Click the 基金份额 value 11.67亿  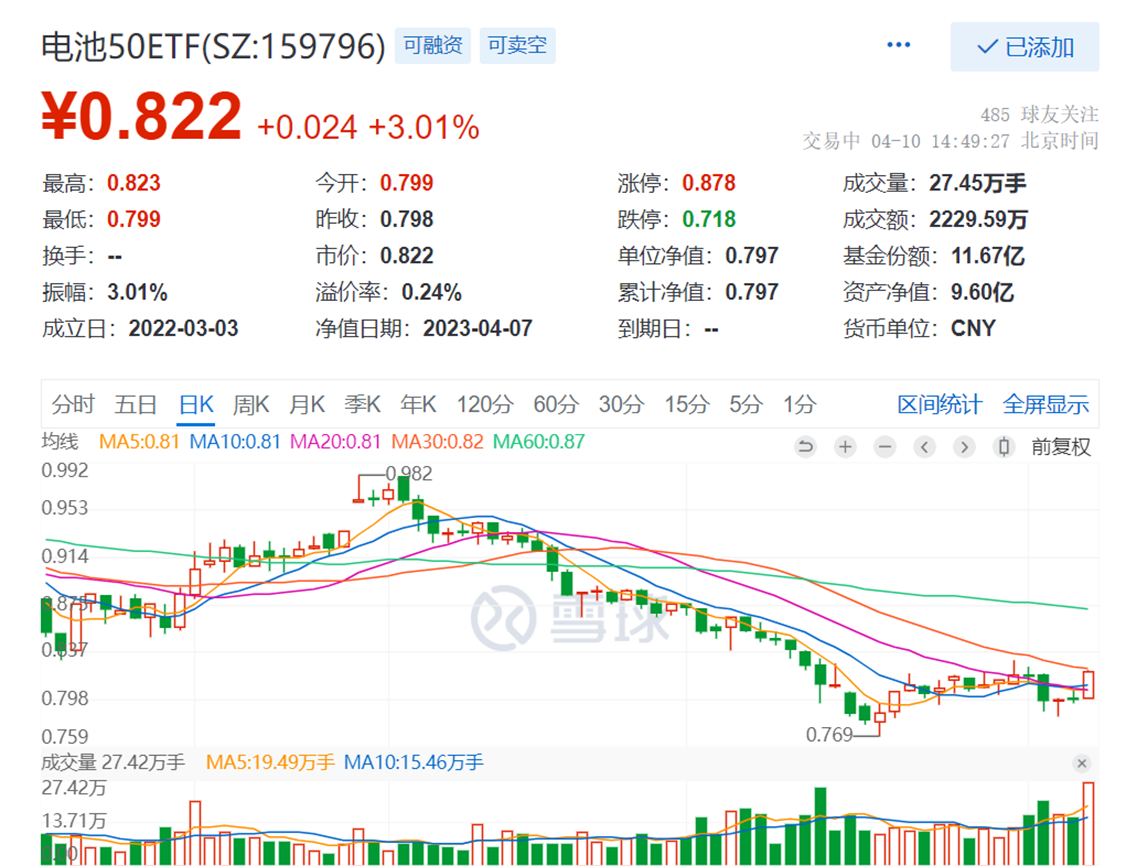[987, 256]
